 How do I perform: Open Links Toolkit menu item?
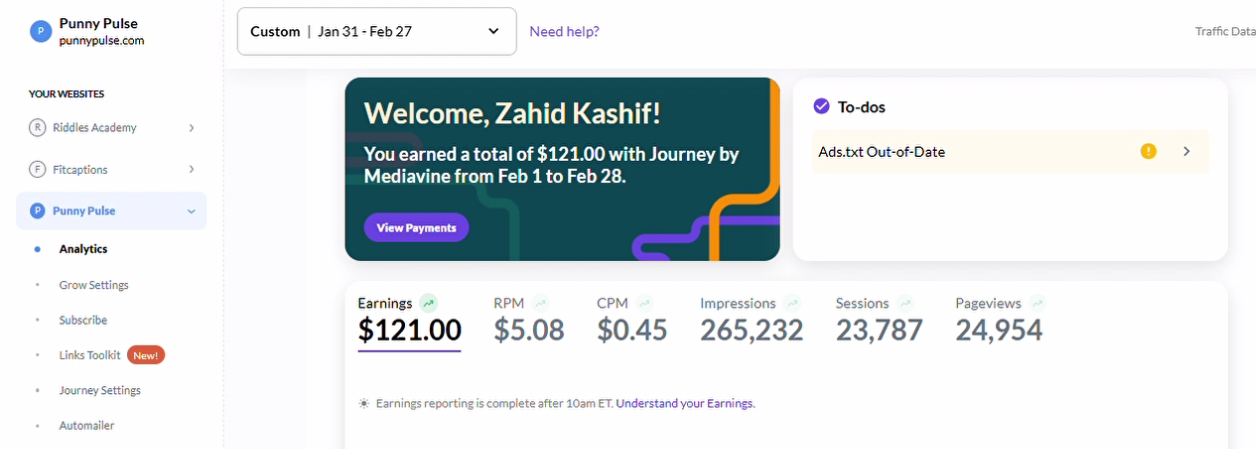coord(90,355)
